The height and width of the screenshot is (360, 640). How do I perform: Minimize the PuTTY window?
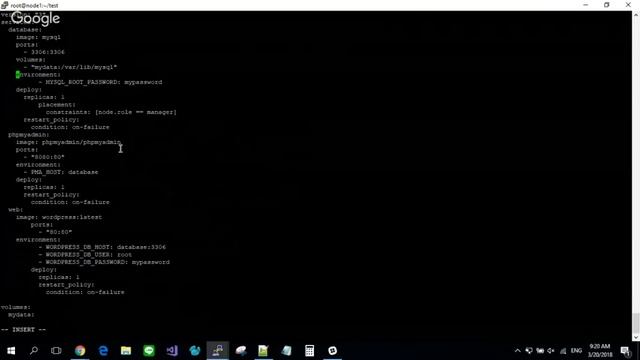point(586,5)
